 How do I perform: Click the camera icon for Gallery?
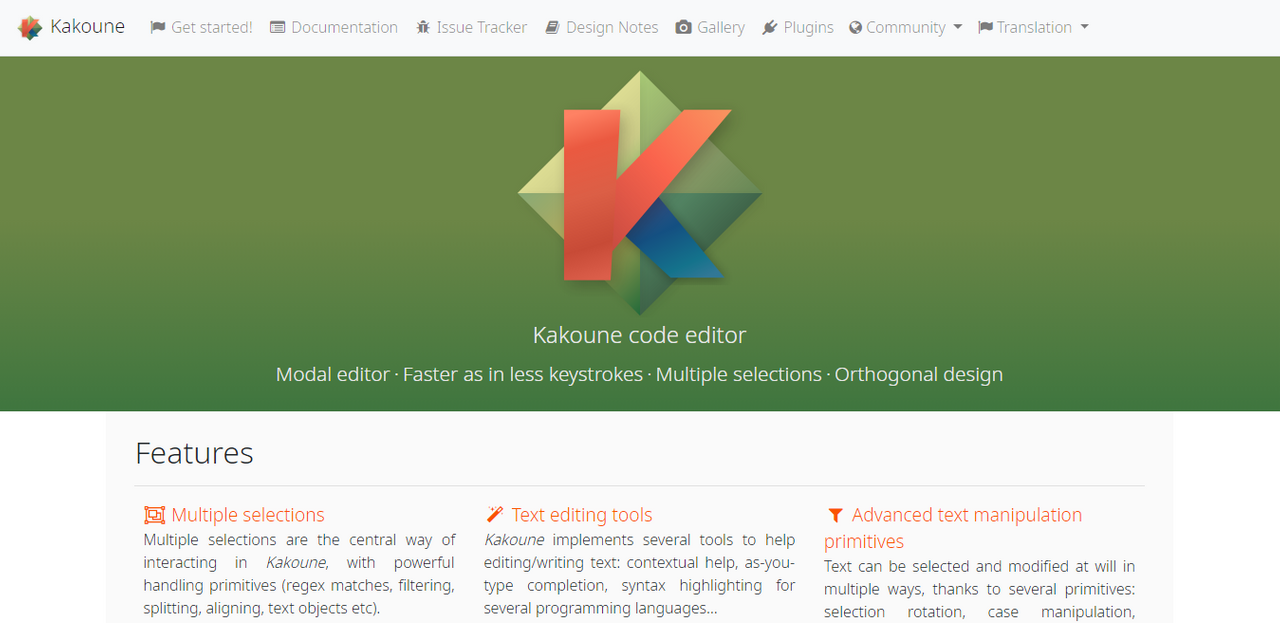click(684, 28)
